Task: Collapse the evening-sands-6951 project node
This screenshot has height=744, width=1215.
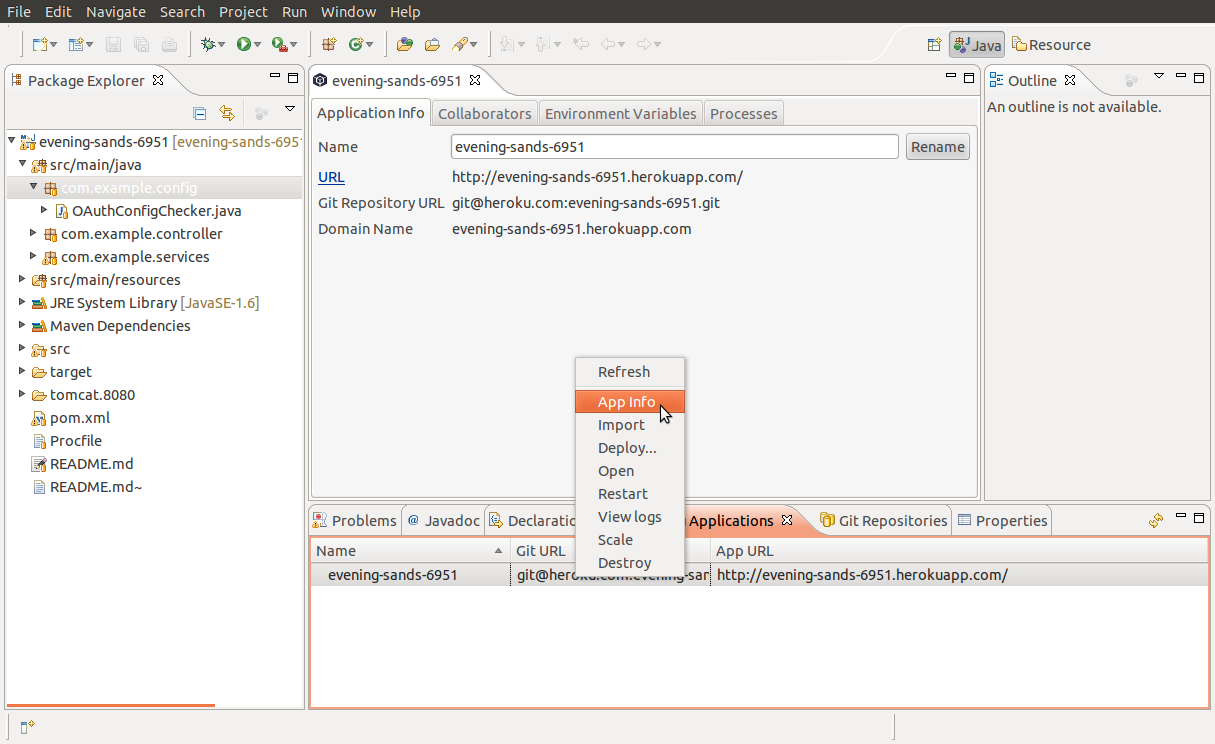Action: pyautogui.click(x=11, y=141)
